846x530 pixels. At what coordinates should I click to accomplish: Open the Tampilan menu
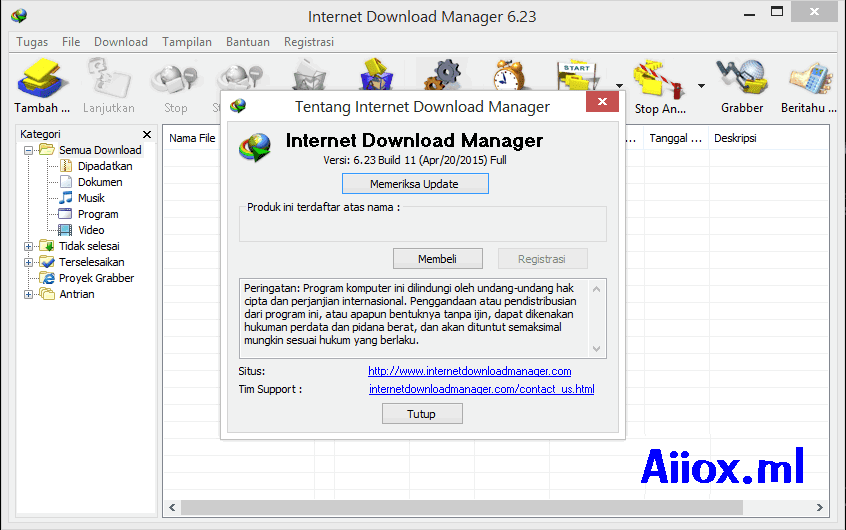pos(187,42)
